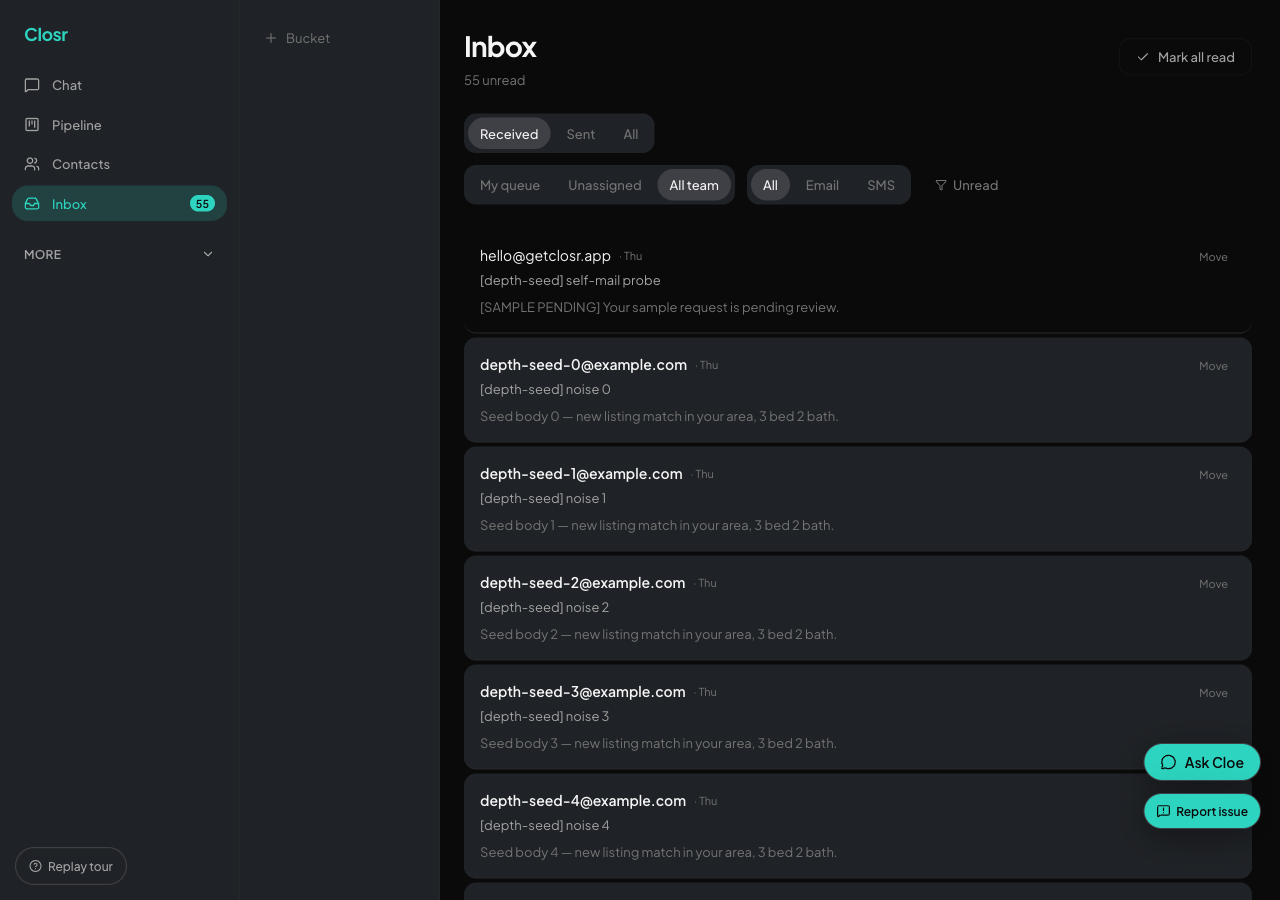Add a new Bucket
Screen dimensions: 1280x900
pos(297,38)
